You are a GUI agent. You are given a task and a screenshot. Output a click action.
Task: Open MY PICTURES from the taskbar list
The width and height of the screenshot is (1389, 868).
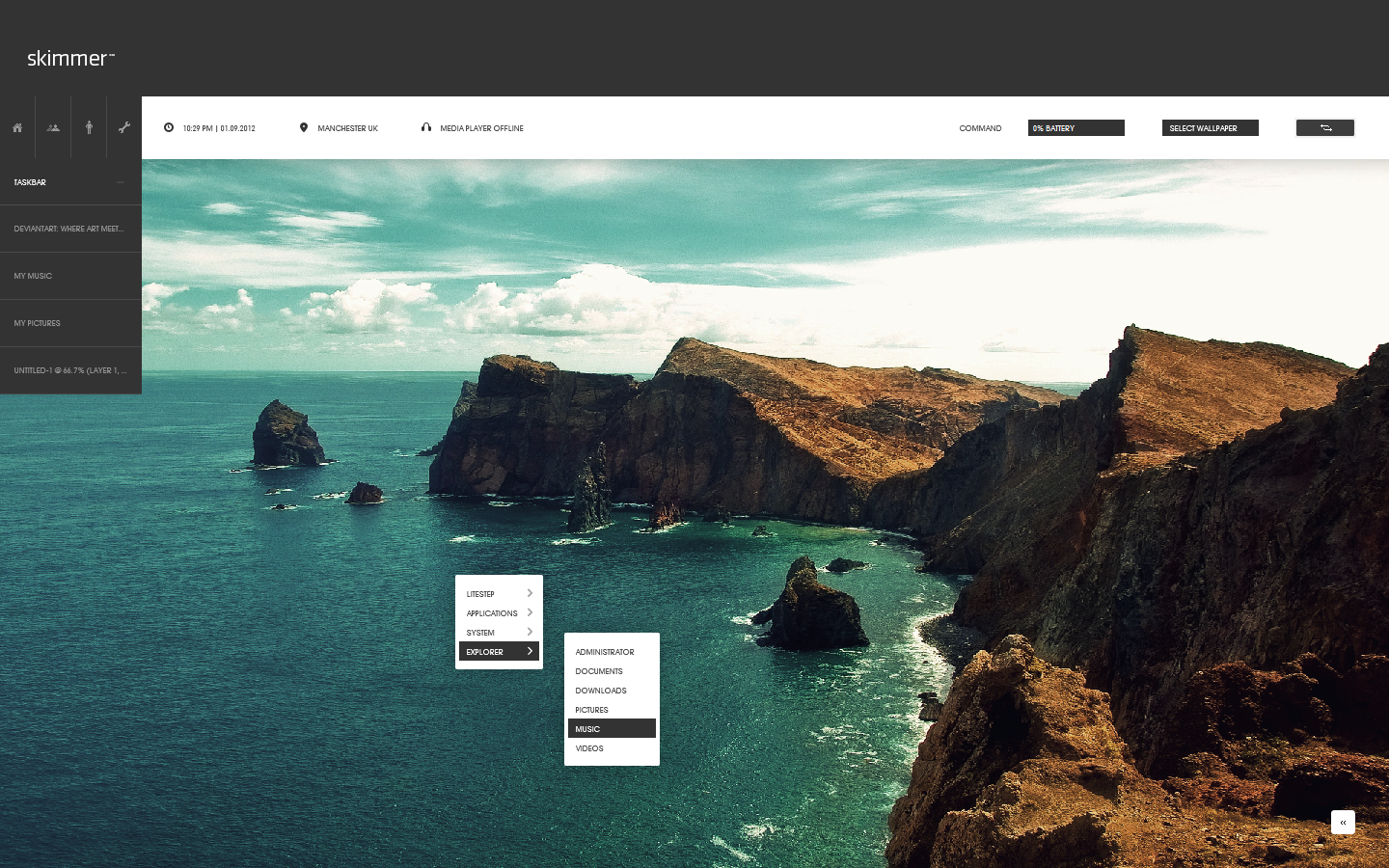(x=37, y=323)
